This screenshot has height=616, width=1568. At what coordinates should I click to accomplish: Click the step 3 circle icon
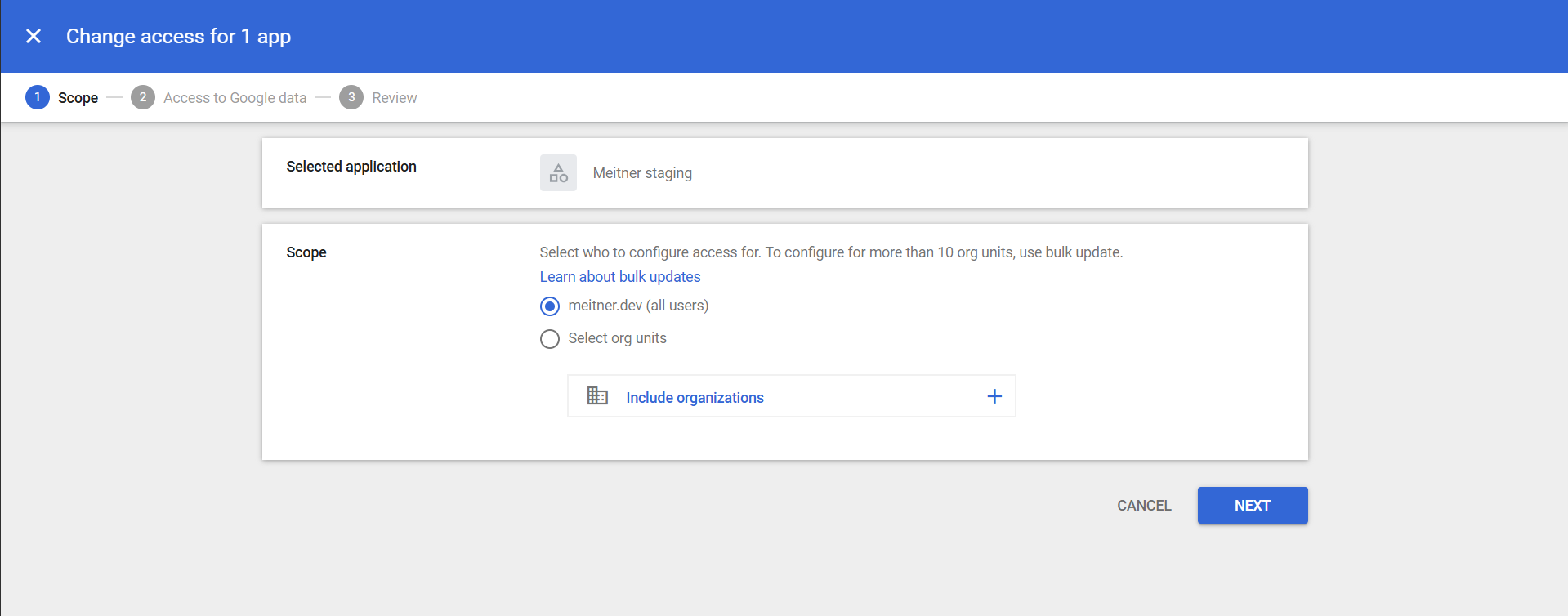(351, 97)
